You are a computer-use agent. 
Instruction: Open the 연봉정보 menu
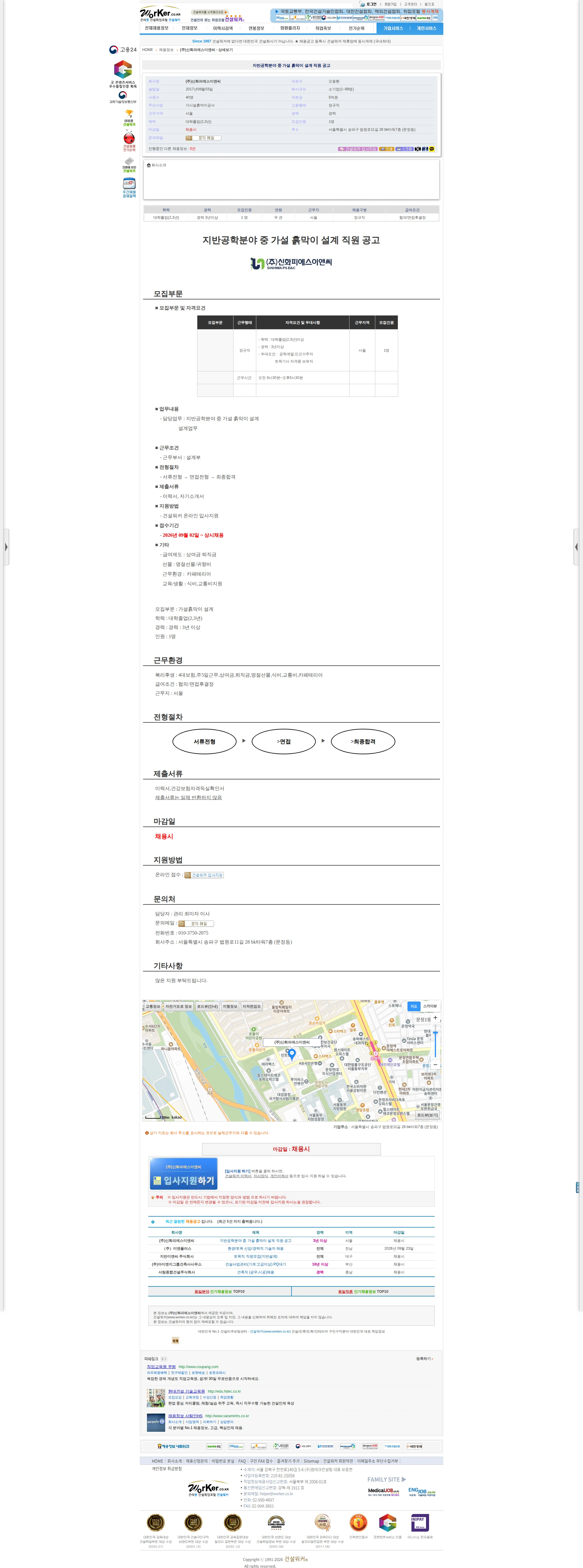[x=257, y=28]
